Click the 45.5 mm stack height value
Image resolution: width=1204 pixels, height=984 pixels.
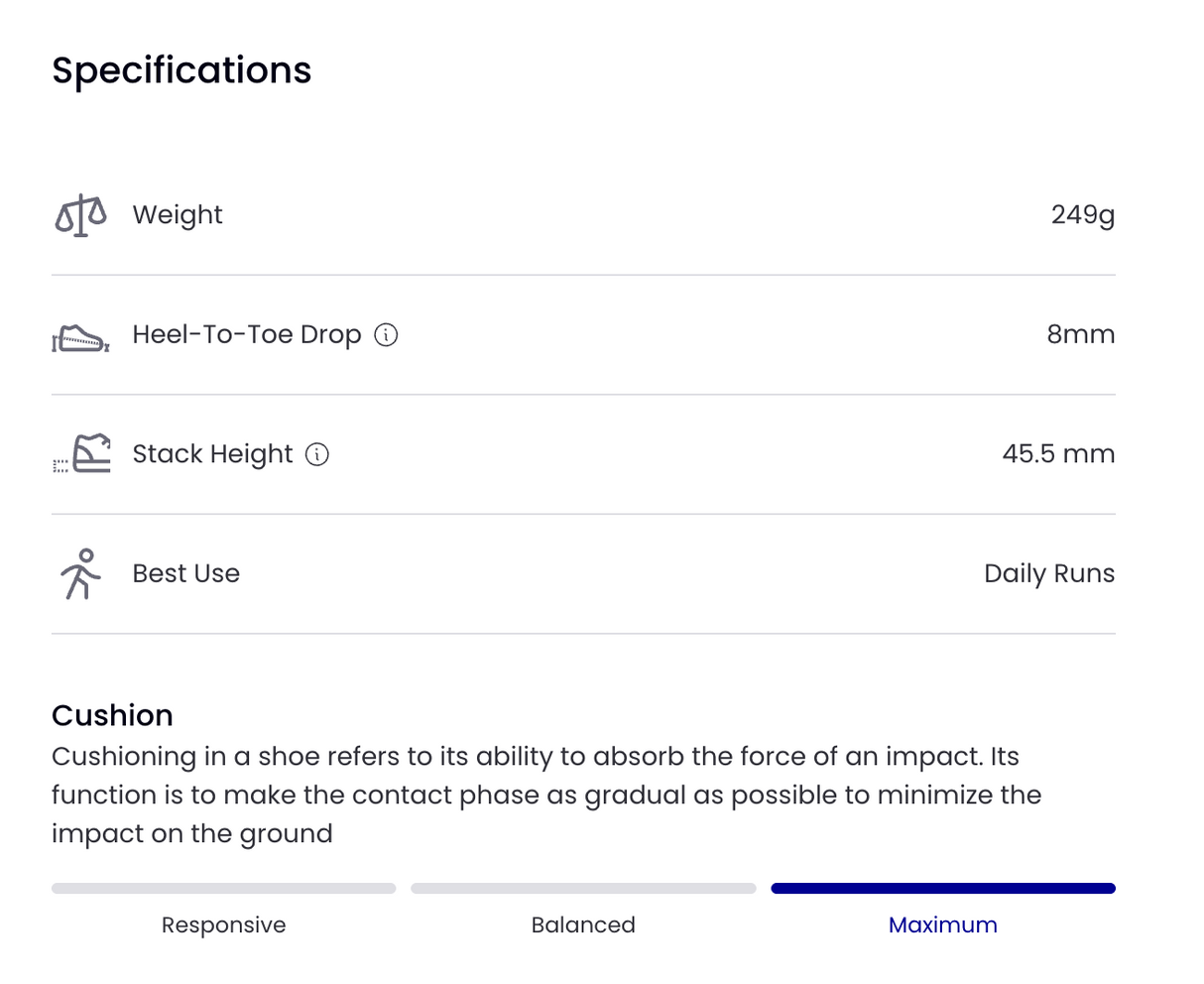(x=1058, y=454)
